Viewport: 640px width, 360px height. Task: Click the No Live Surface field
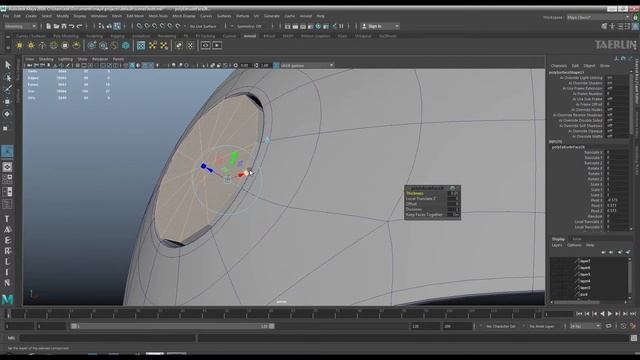203,26
